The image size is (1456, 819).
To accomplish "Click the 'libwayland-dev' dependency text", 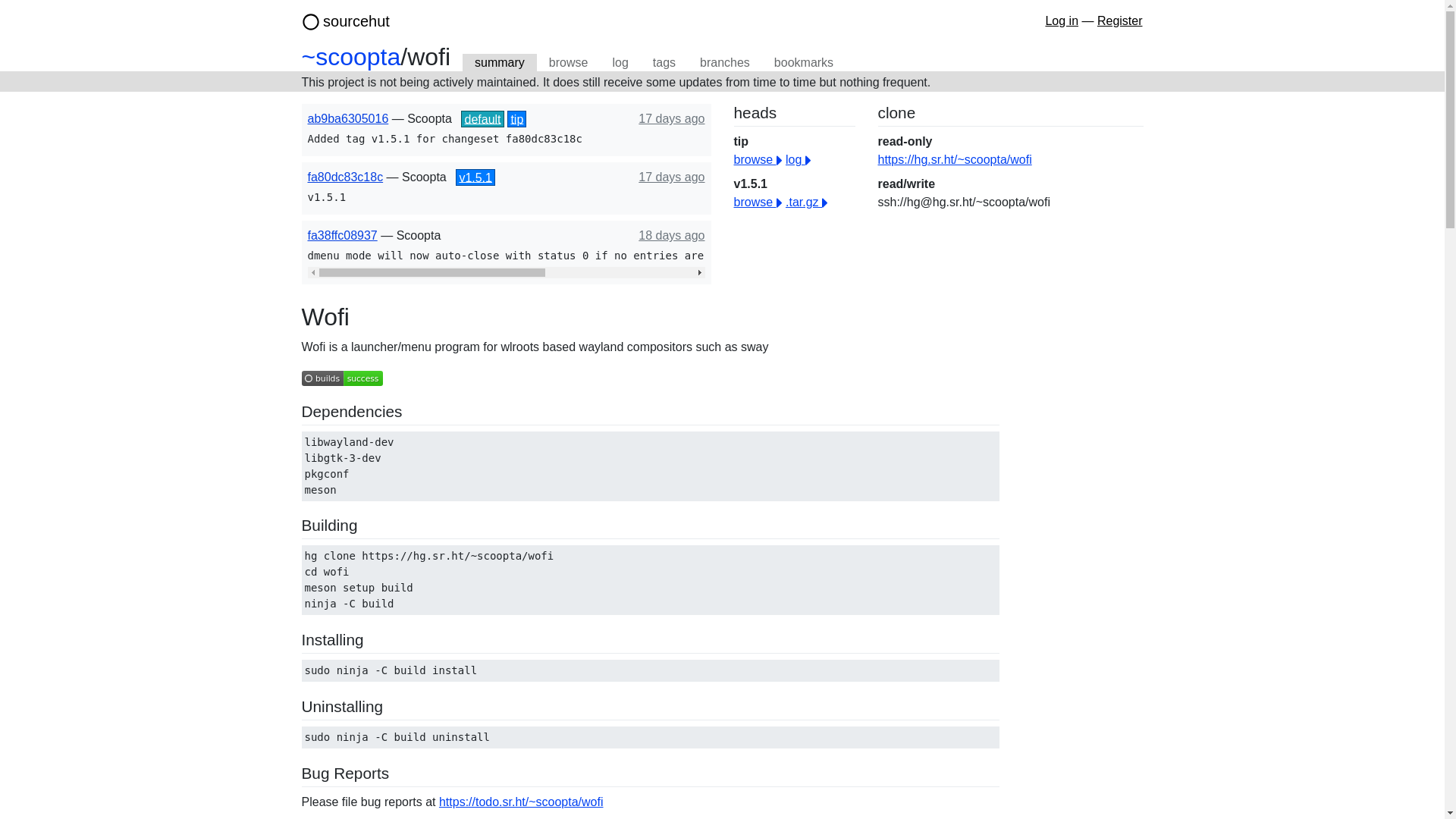I will click(x=349, y=443).
